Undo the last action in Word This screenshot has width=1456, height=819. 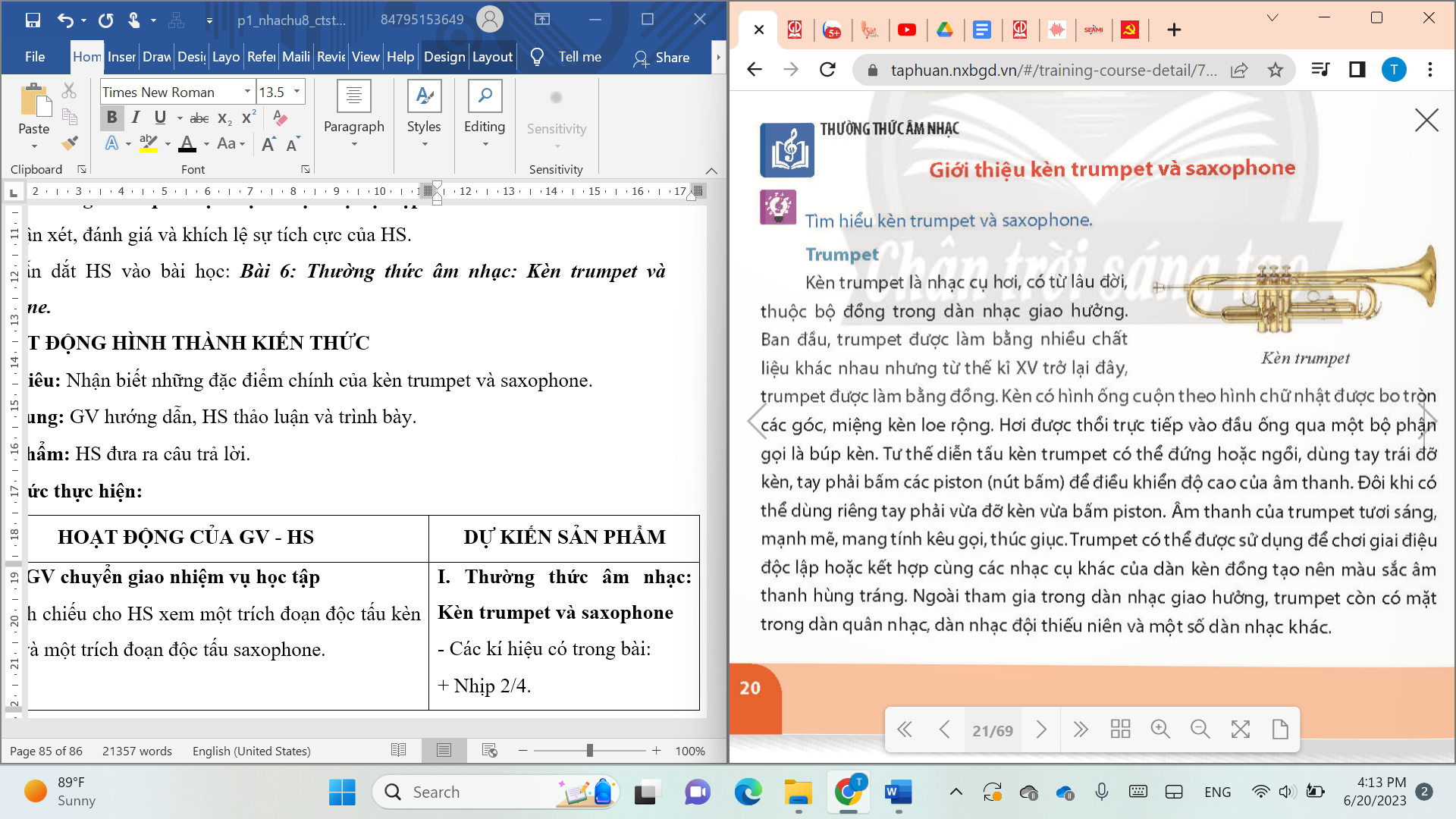pos(65,20)
